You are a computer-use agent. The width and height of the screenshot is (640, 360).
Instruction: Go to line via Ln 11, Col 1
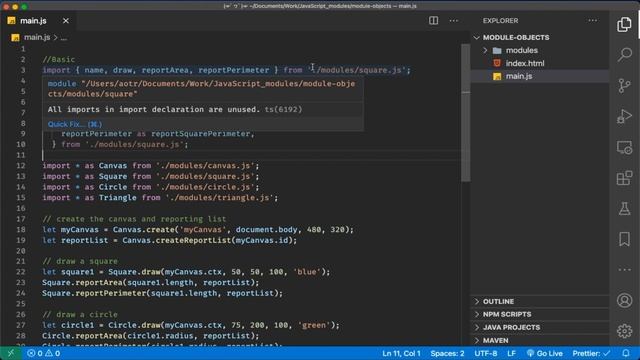(401, 353)
